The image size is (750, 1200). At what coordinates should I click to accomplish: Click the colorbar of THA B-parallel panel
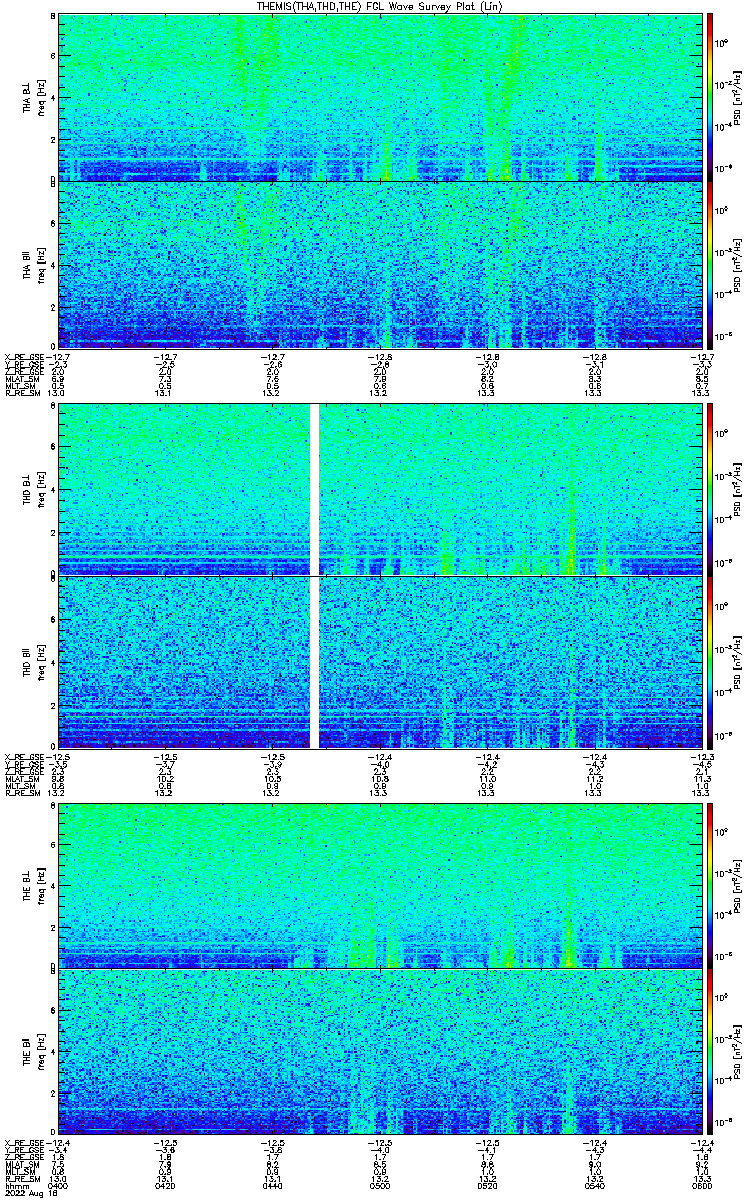click(x=710, y=265)
